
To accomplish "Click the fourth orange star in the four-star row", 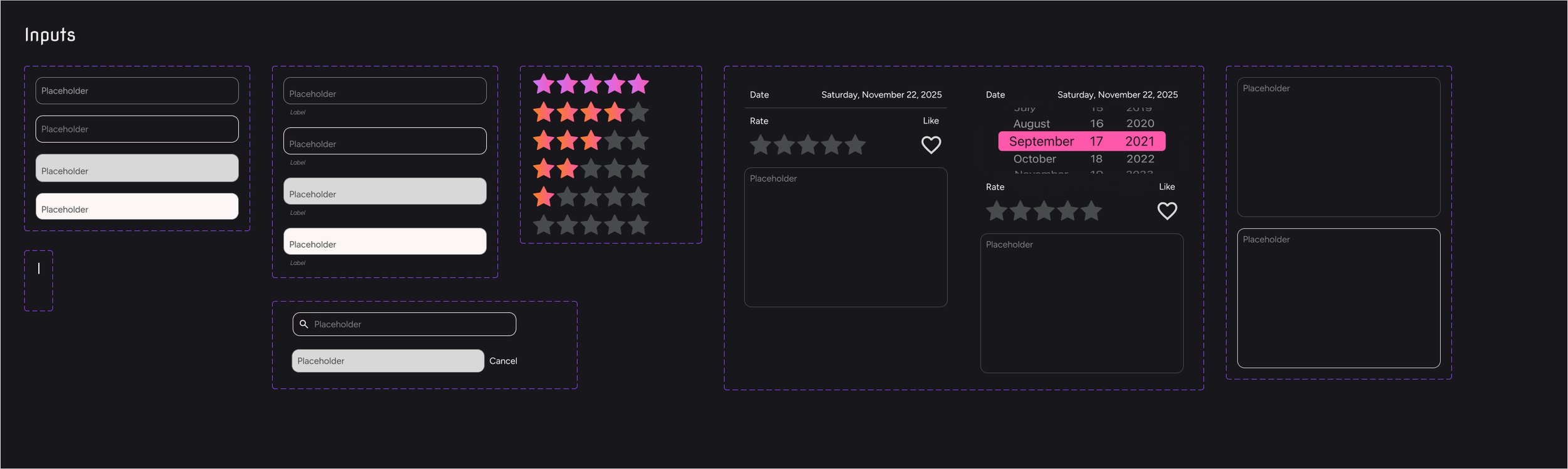I will point(615,112).
